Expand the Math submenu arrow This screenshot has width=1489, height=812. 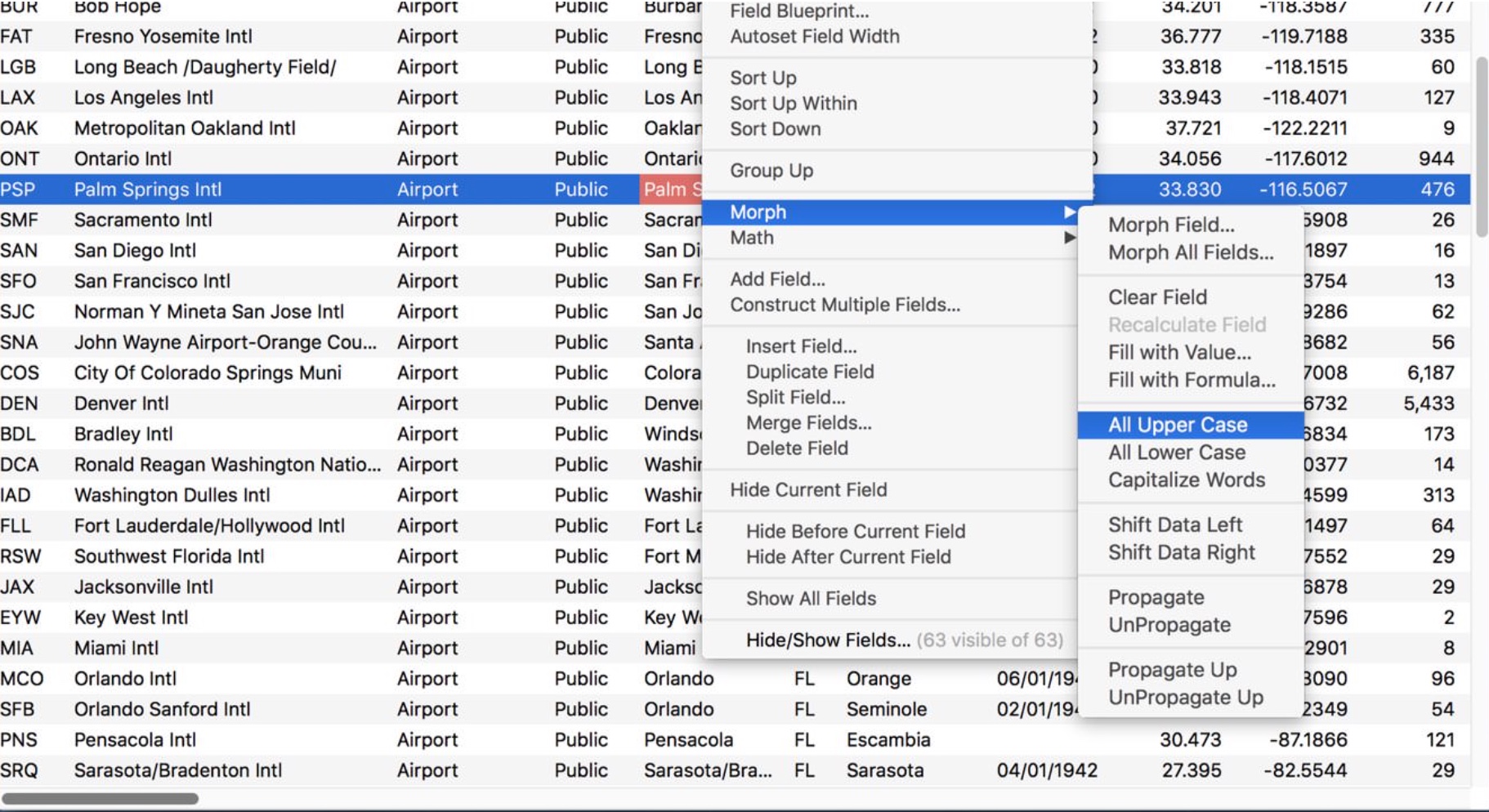(x=1069, y=238)
